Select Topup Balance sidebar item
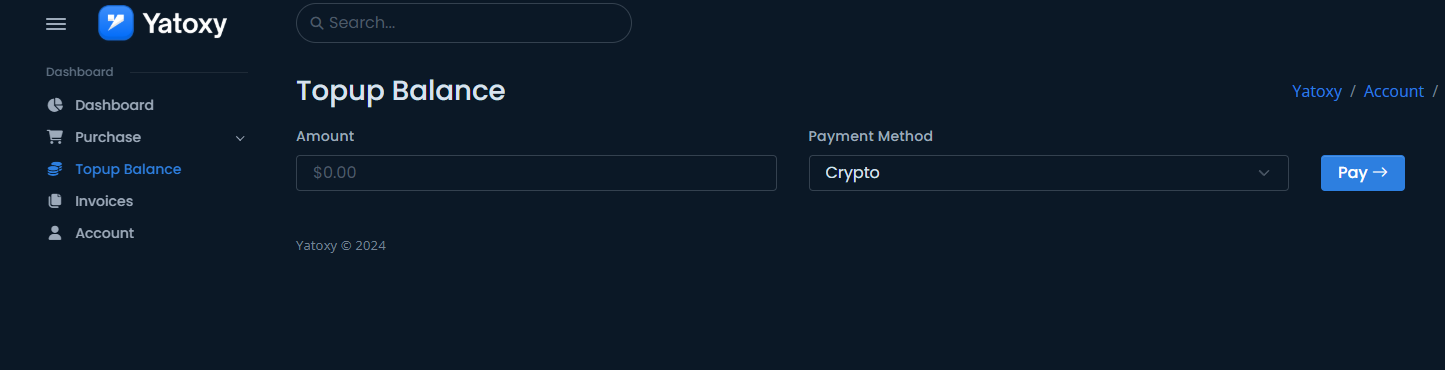The width and height of the screenshot is (1445, 370). point(128,169)
